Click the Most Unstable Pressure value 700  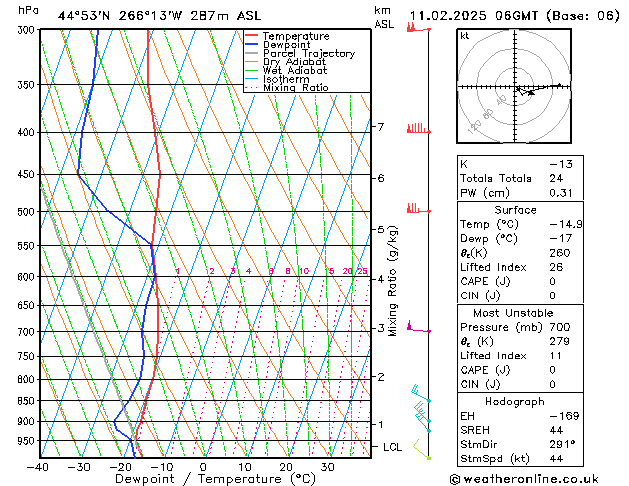[560, 327]
